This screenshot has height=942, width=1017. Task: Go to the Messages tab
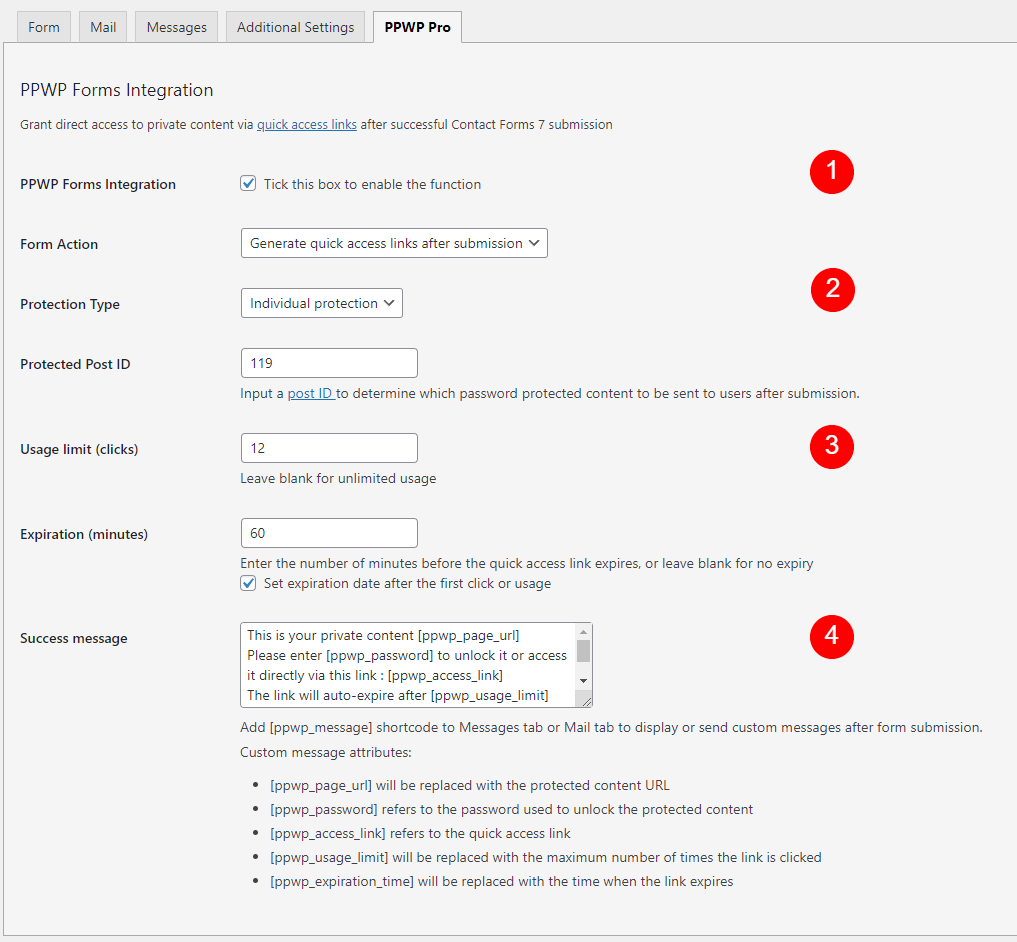point(176,27)
